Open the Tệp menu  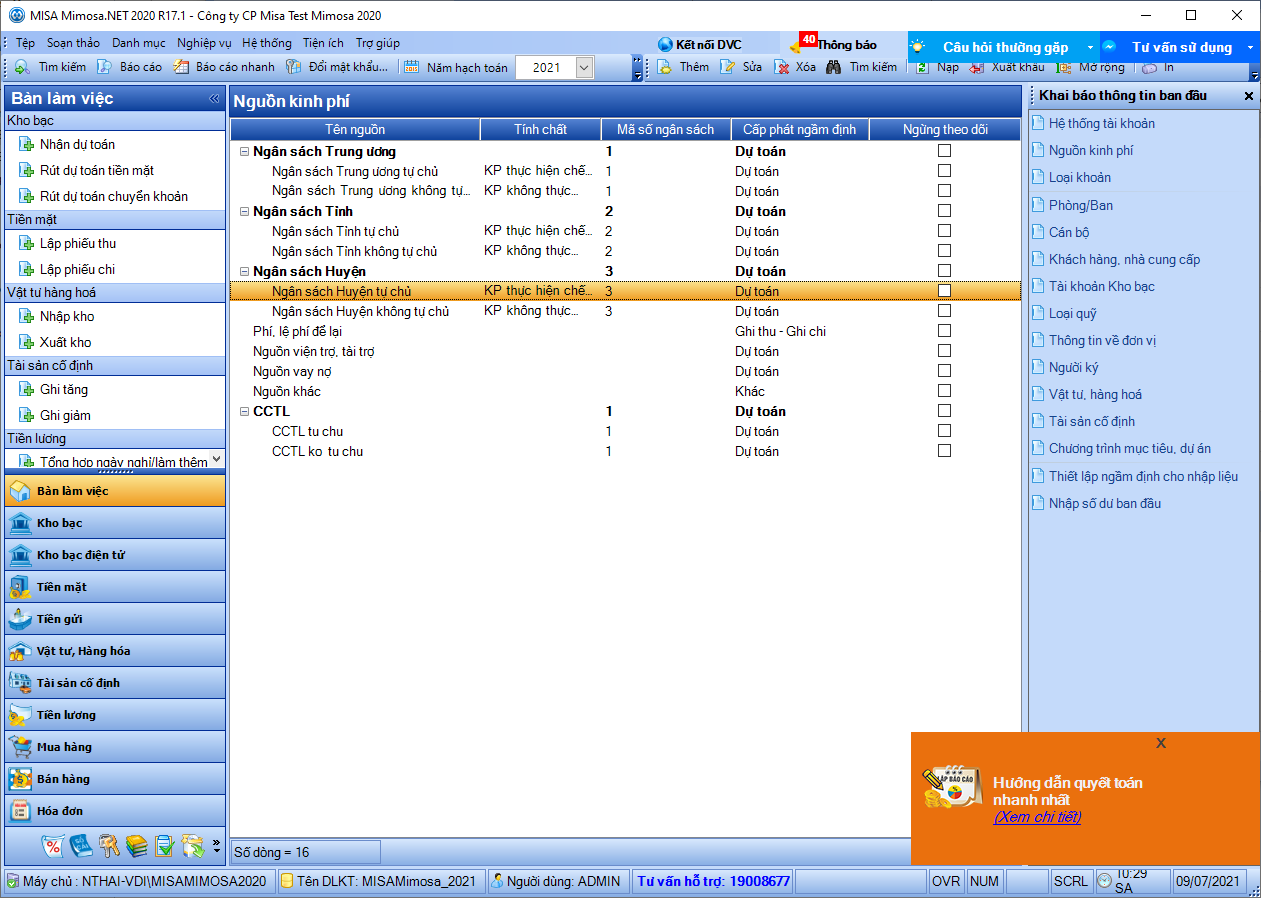25,43
